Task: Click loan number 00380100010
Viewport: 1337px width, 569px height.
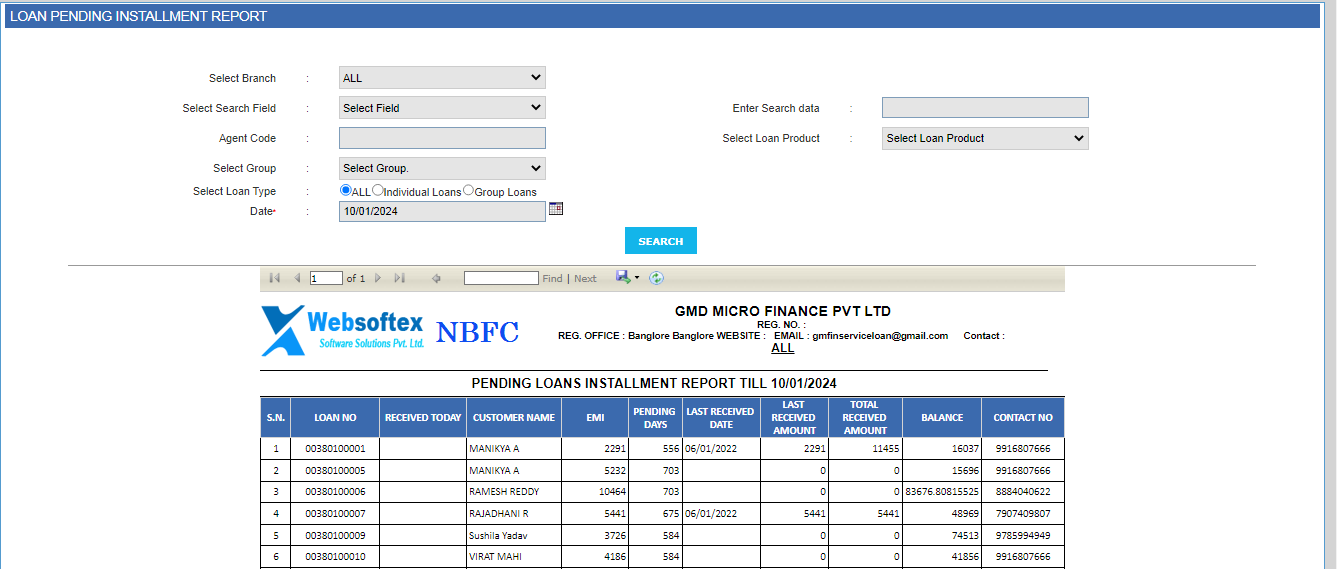Action: [x=335, y=557]
